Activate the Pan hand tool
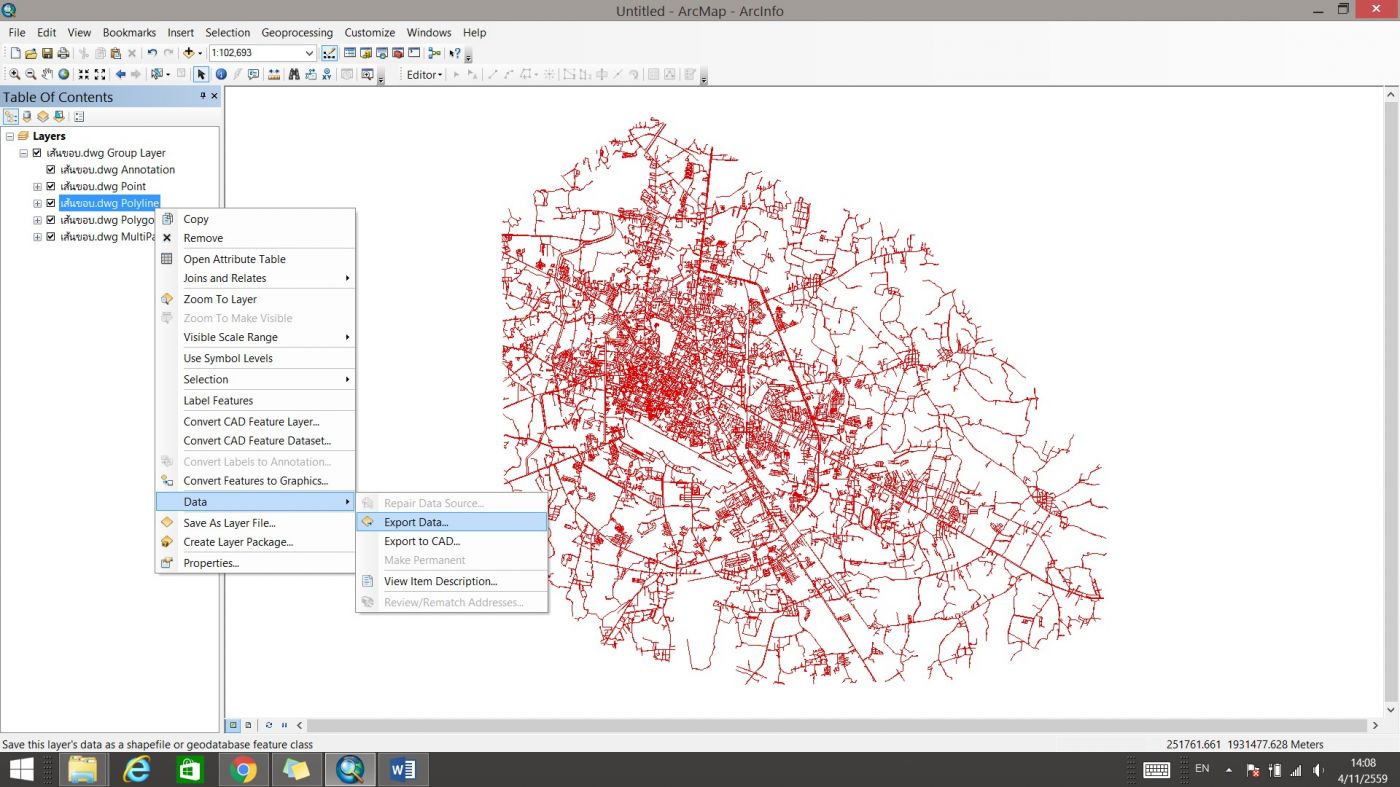 [47, 75]
